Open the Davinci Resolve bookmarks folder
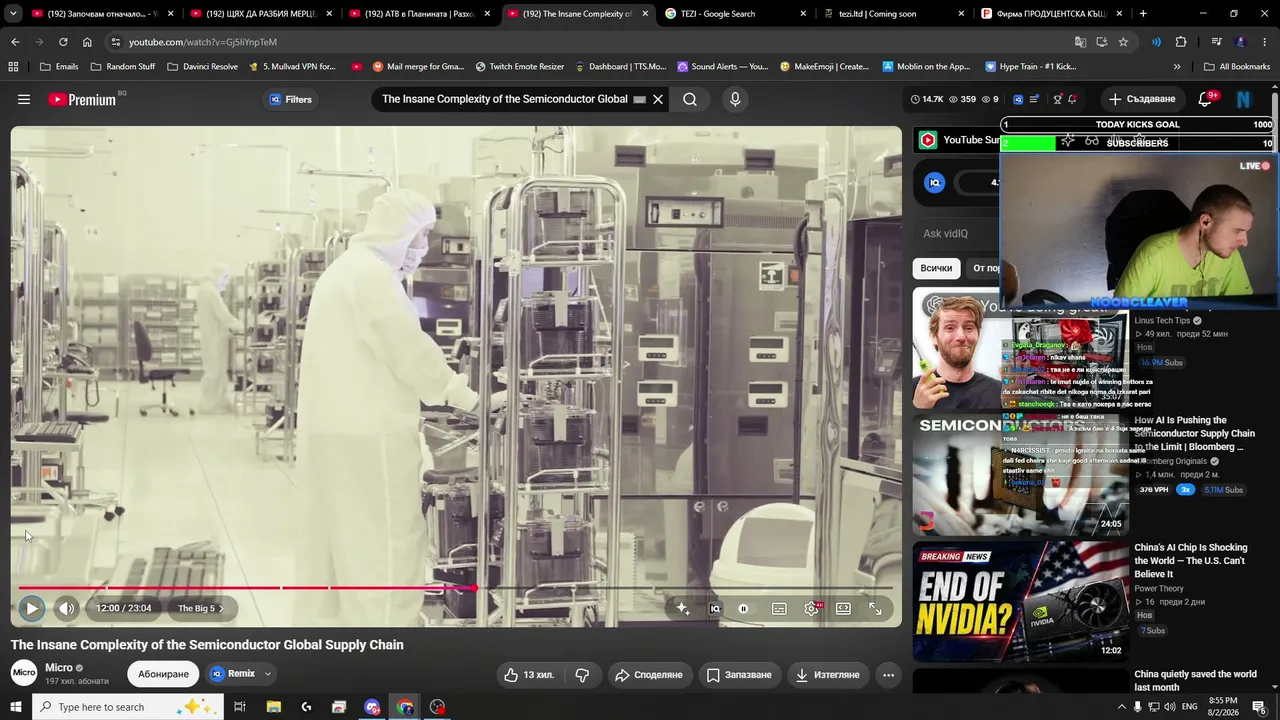1280x720 pixels. pyautogui.click(x=202, y=67)
